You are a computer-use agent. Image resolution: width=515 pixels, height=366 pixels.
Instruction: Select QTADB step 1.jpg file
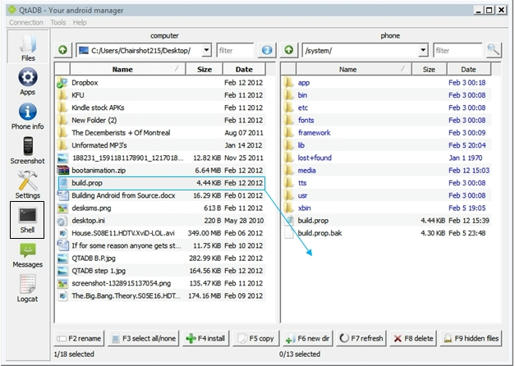tap(161, 271)
